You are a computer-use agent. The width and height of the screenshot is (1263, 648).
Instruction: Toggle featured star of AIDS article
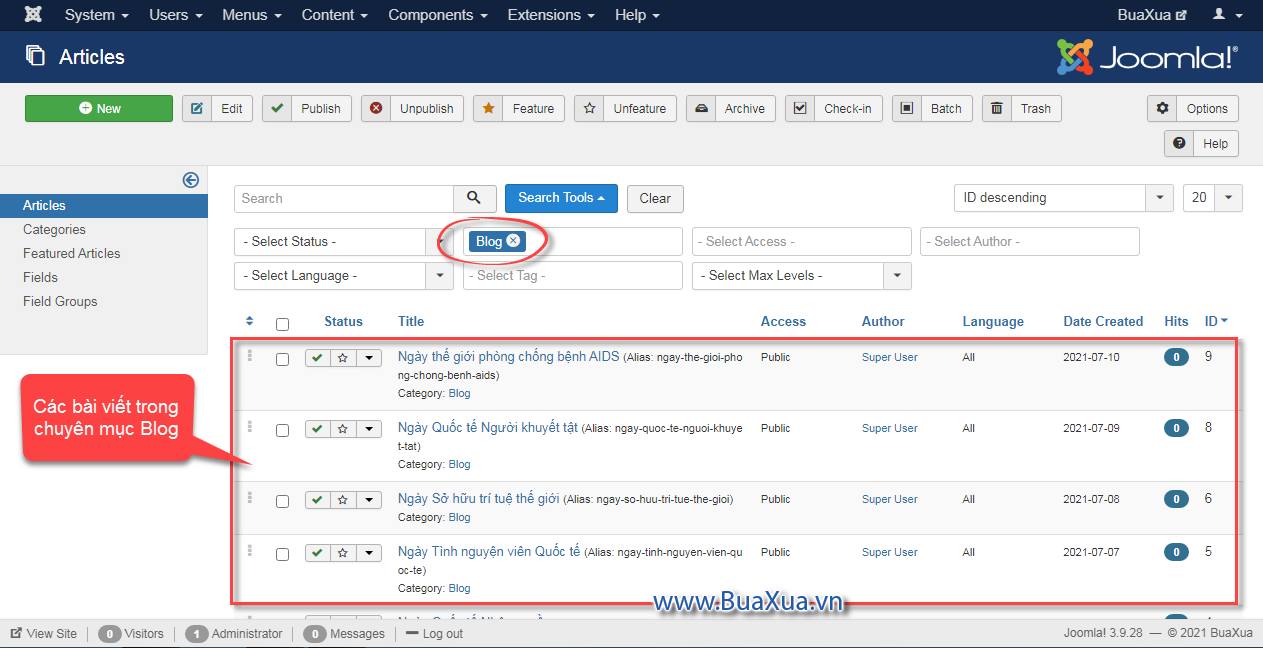pos(343,358)
